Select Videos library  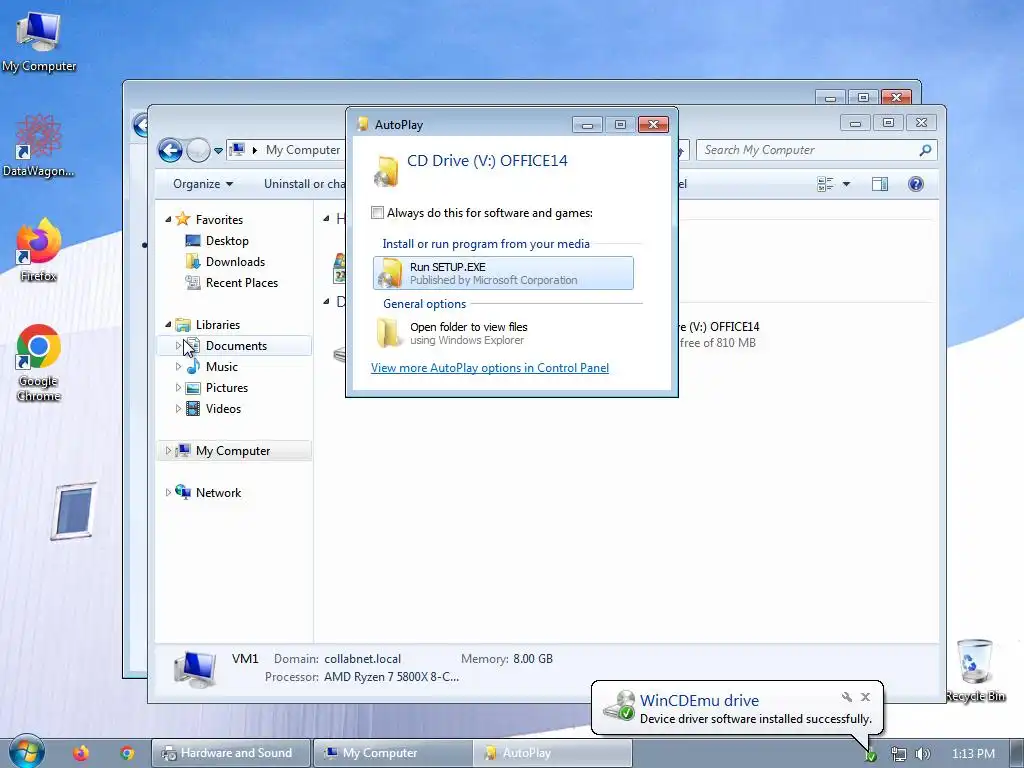point(223,409)
